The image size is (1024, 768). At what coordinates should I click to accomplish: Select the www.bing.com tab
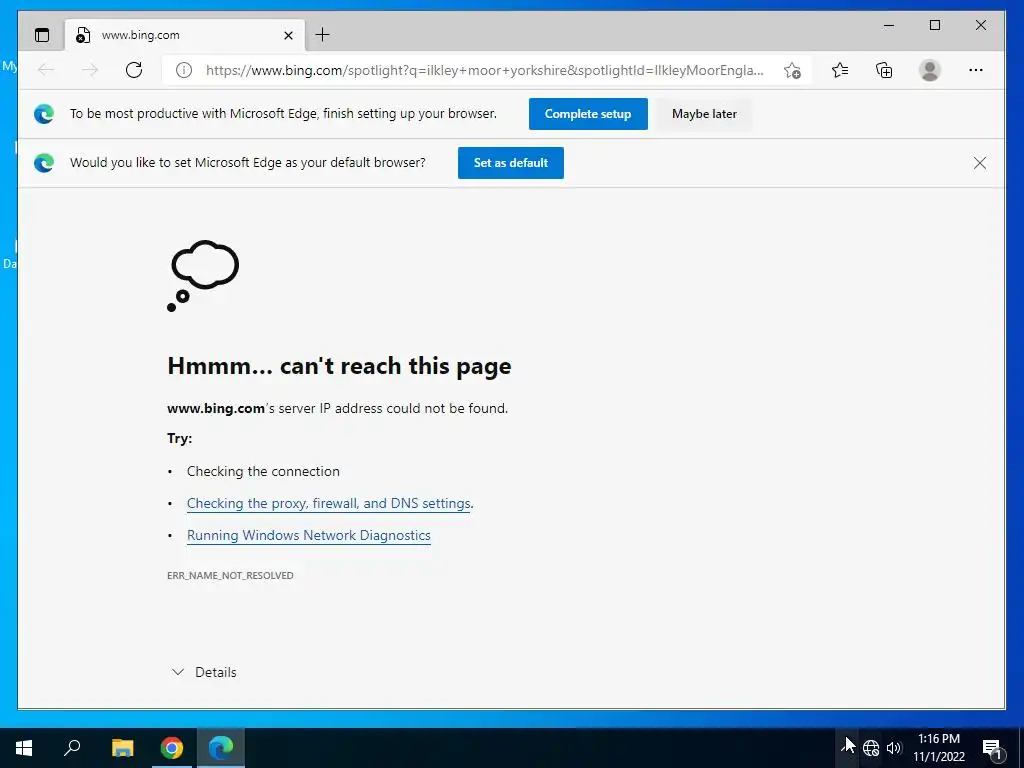pyautogui.click(x=185, y=35)
